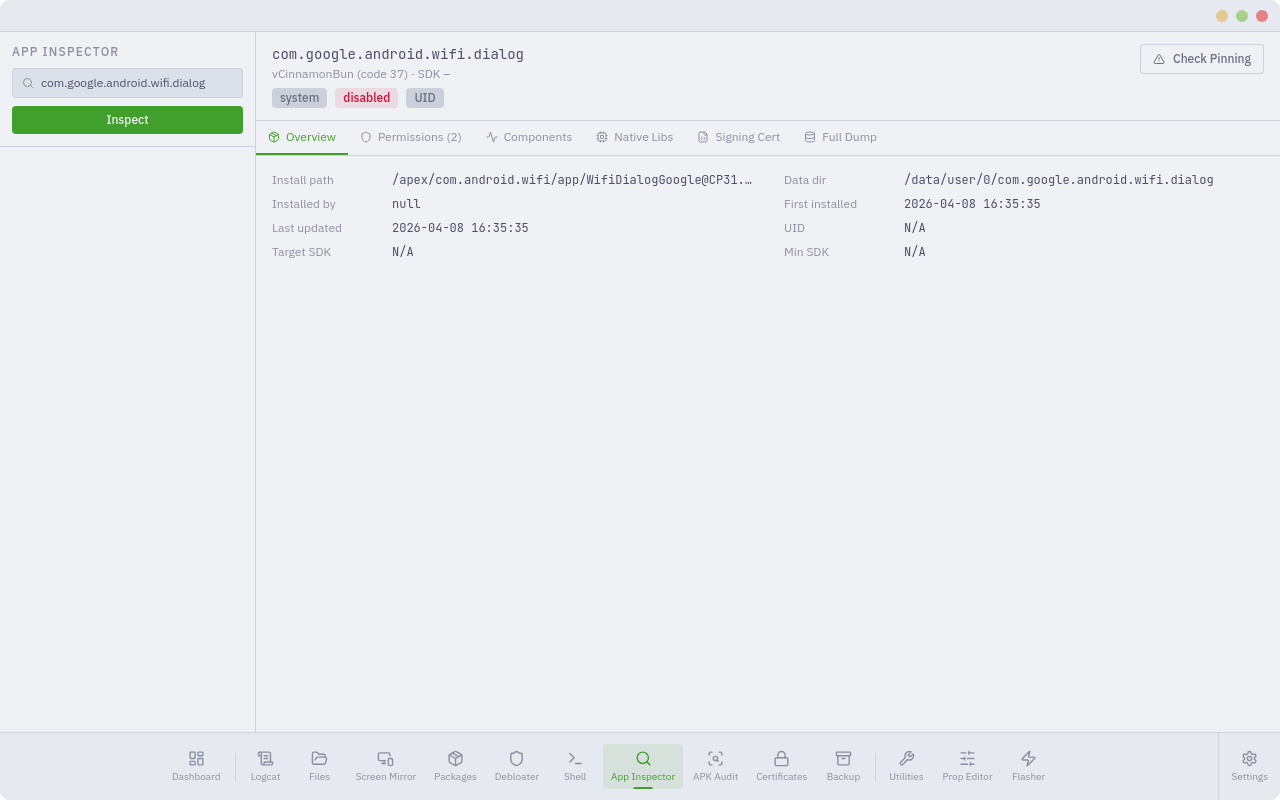Click the yellow minimize window button
Viewport: 1280px width, 800px height.
(x=1222, y=16)
